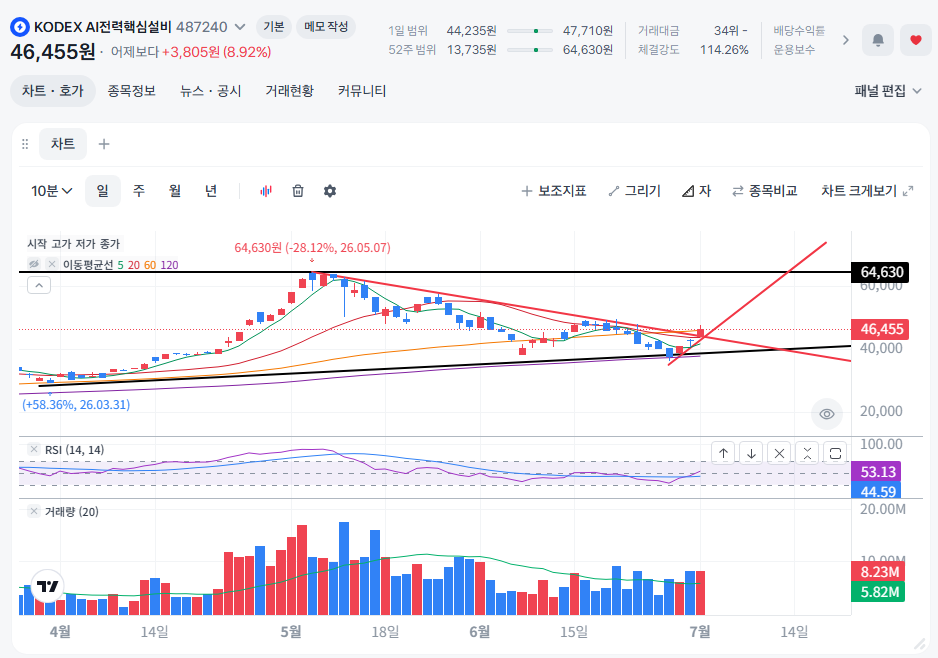Move RSI pane up with arrow icon
Image resolution: width=938 pixels, height=658 pixels.
pos(723,453)
